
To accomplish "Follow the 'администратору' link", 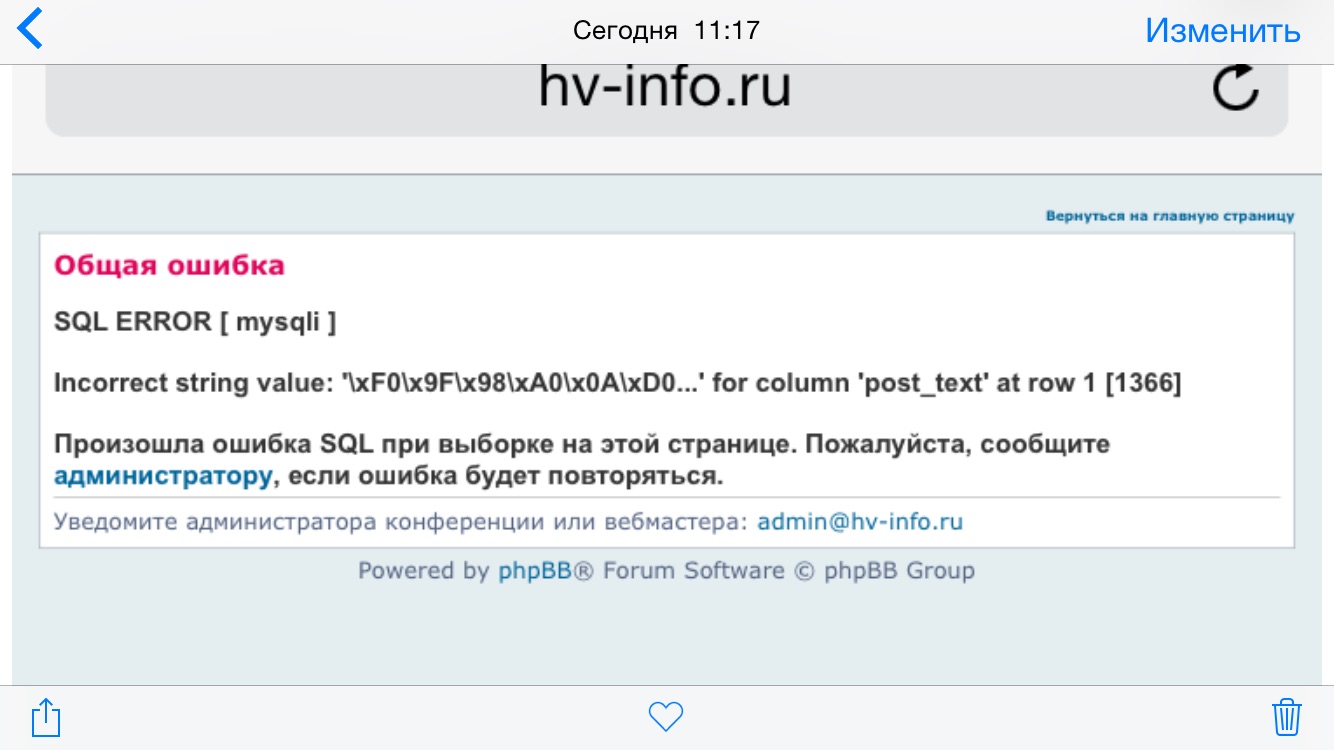I will [162, 476].
